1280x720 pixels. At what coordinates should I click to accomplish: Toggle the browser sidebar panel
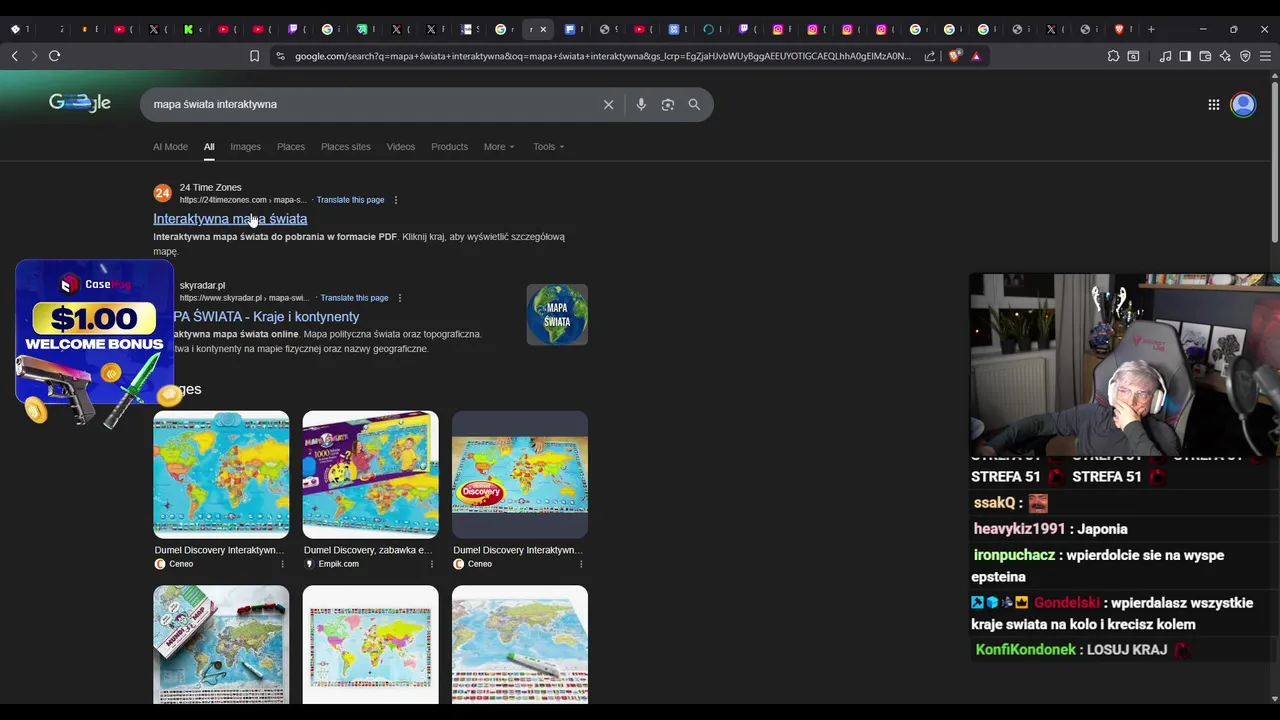click(x=1185, y=56)
